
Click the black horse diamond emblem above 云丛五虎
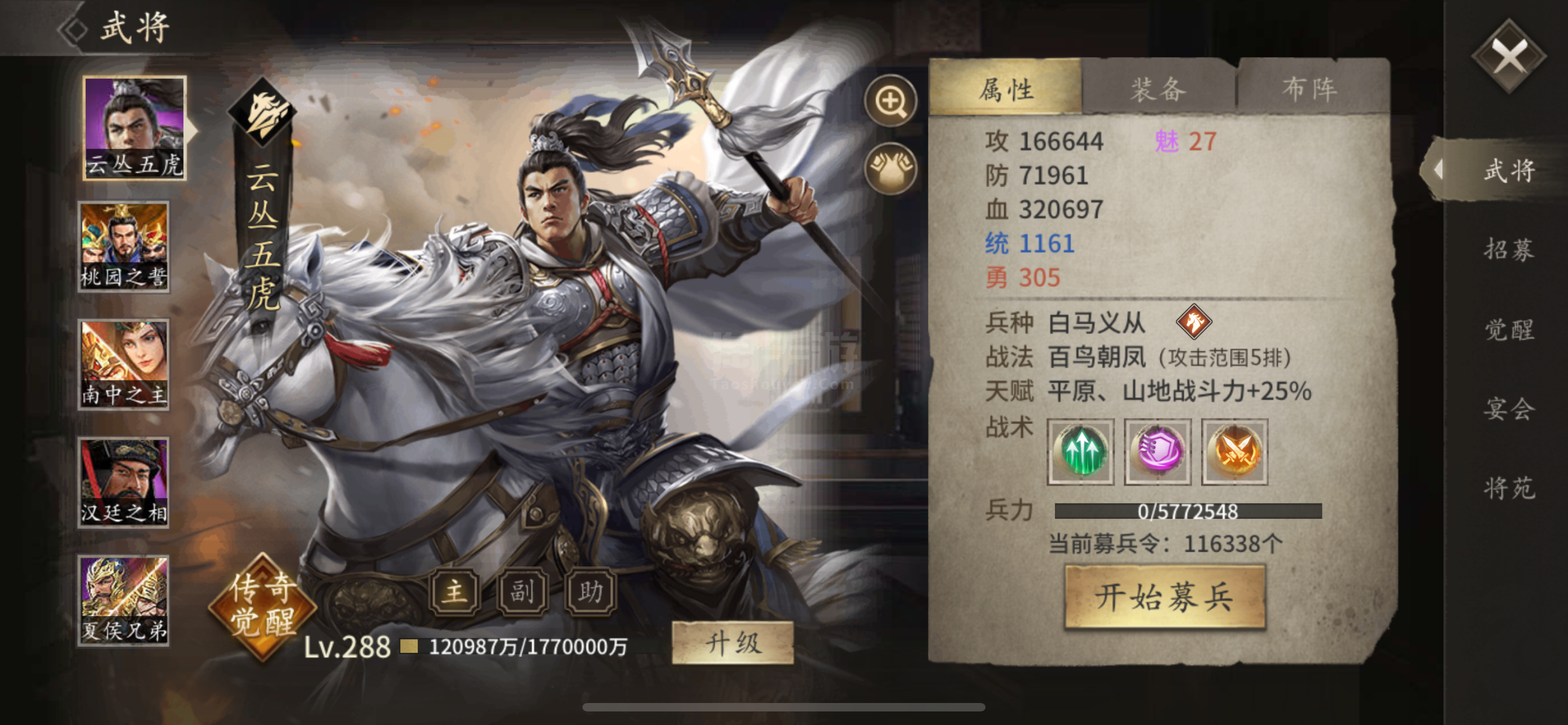point(262,112)
